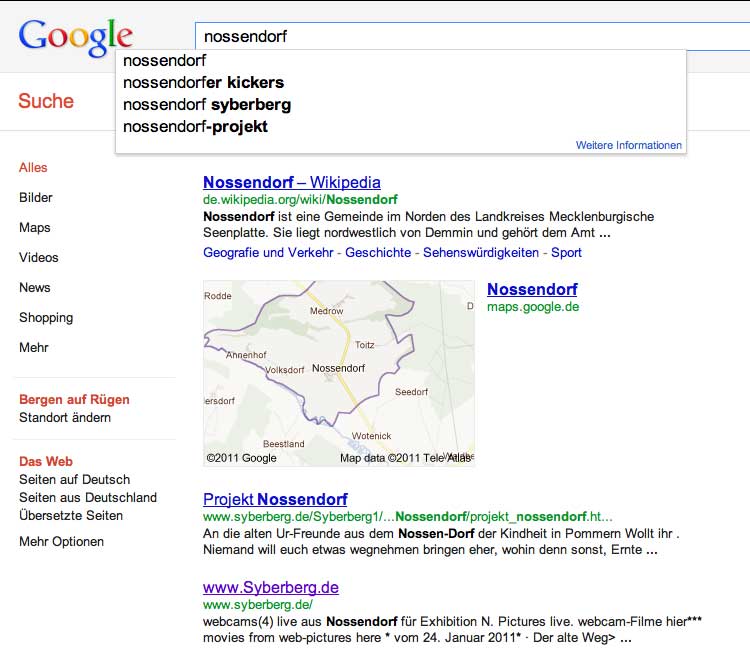The height and width of the screenshot is (661, 750).
Task: Pick 'nossendorf-projekt' from suggestions
Action: [195, 126]
